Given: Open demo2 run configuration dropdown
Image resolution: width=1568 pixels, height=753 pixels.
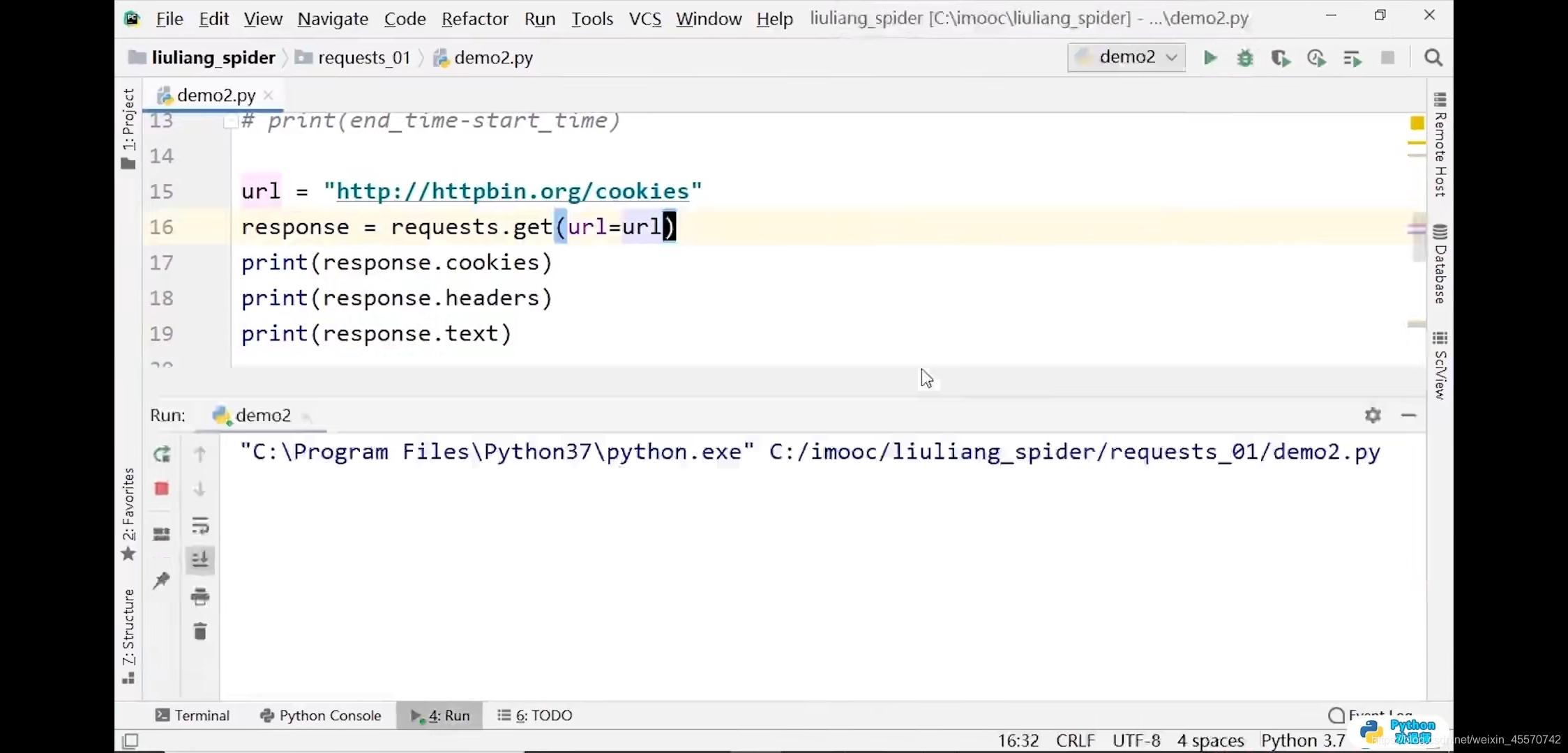Looking at the screenshot, I should pyautogui.click(x=1126, y=57).
